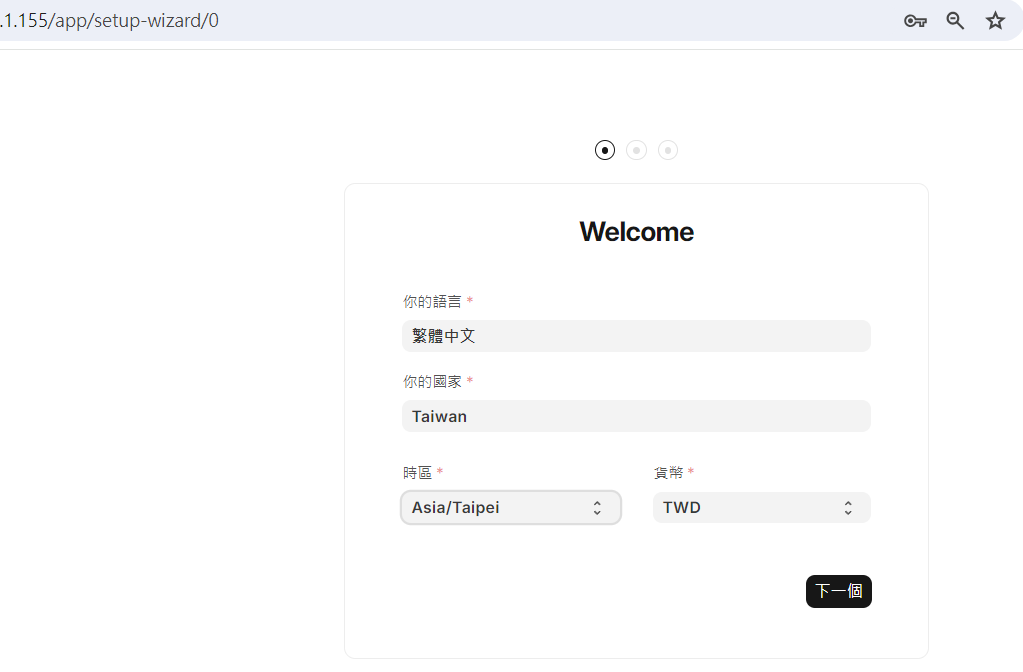1023x672 pixels.
Task: Click the red asterisk next to 貨幣
Action: coord(691,471)
